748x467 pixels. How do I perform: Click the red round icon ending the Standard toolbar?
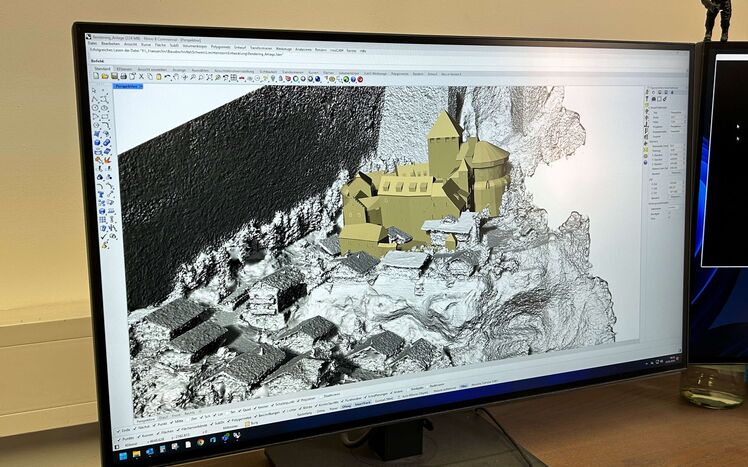360,80
